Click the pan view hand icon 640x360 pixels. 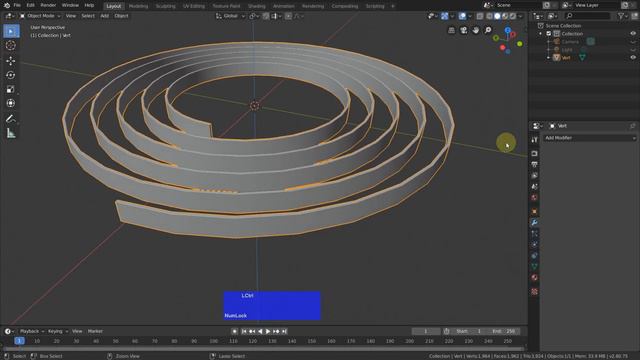476,30
